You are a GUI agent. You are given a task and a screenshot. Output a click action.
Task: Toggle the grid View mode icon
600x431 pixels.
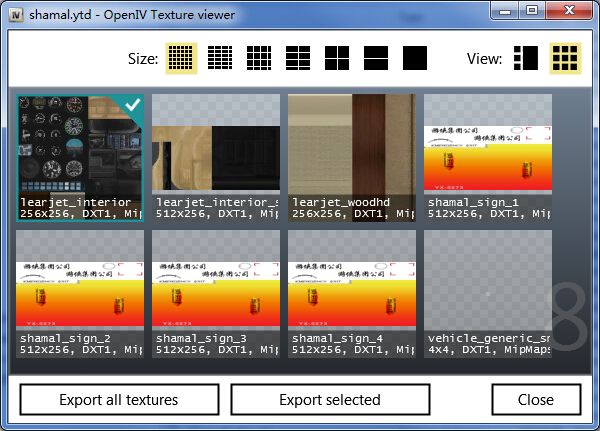tap(565, 58)
